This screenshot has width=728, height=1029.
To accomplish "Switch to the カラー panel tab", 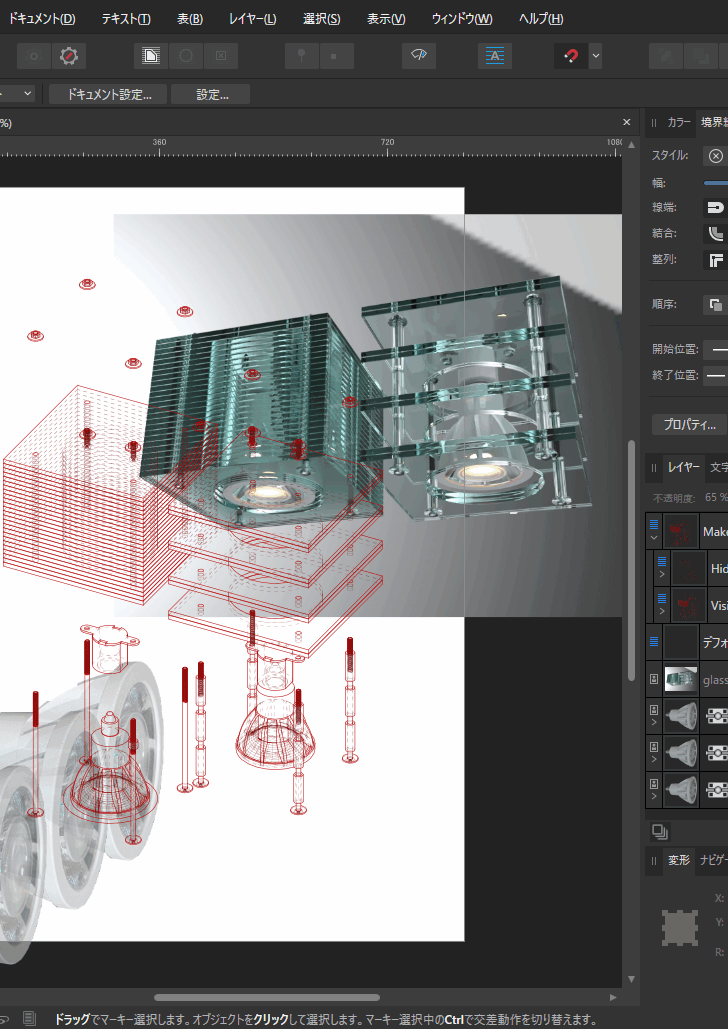I will pyautogui.click(x=679, y=123).
